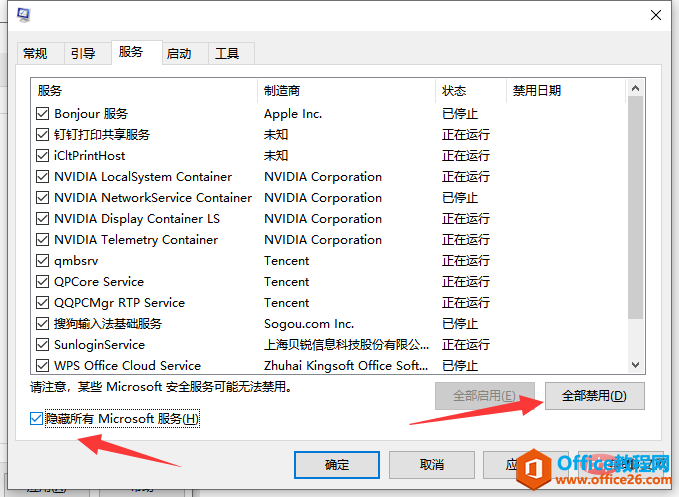Click the 正在运行 status of SunloginService
The height and width of the screenshot is (497, 679).
(x=466, y=345)
